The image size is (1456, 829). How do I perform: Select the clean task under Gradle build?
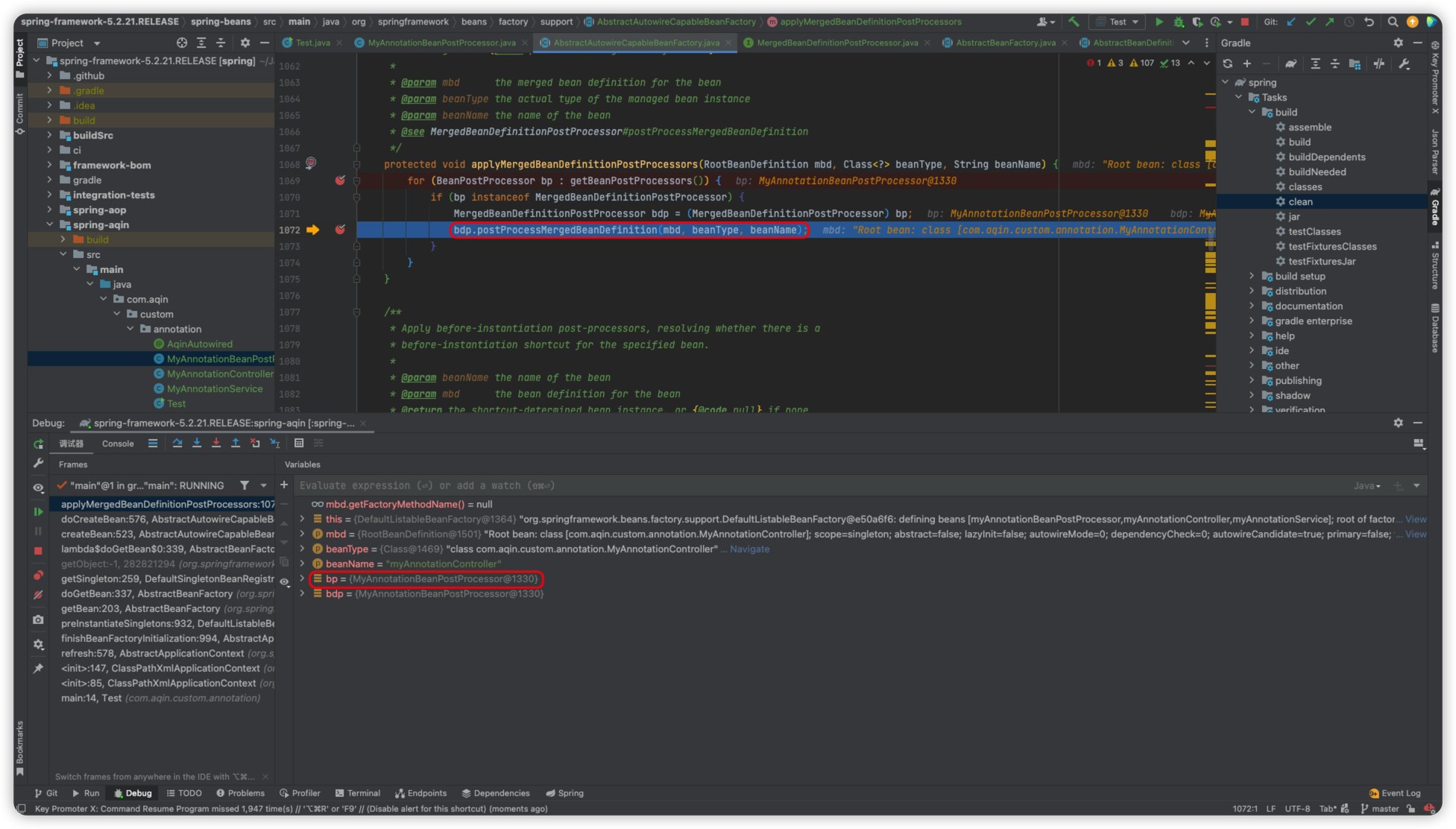(1297, 201)
